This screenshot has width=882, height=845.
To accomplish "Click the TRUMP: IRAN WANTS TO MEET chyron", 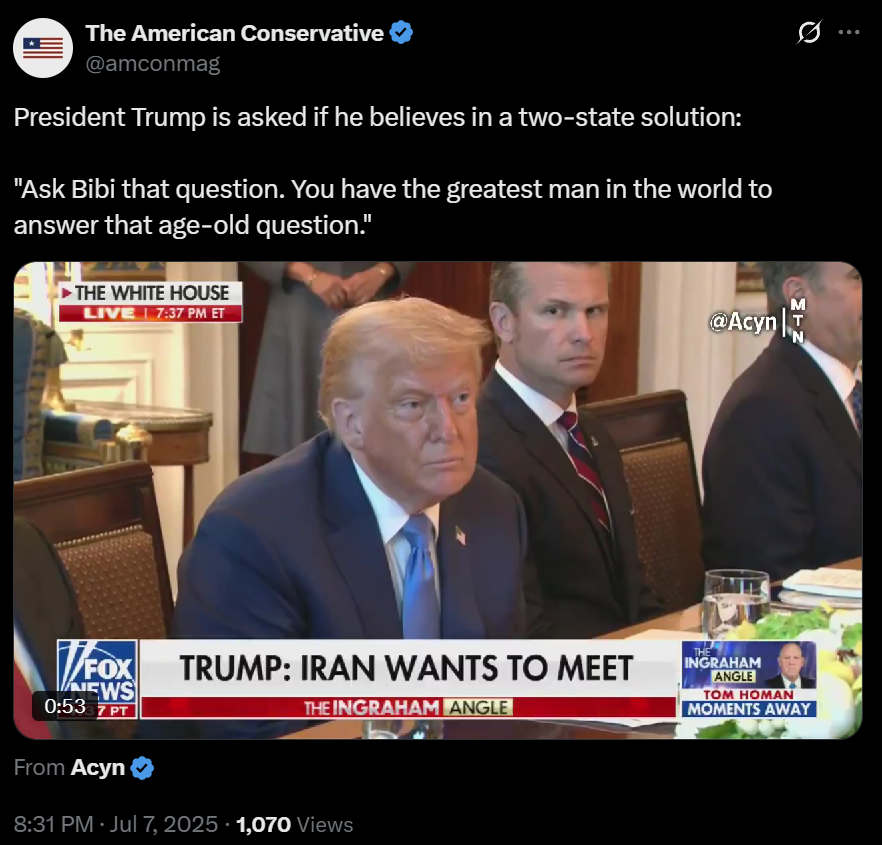I will (x=407, y=668).
